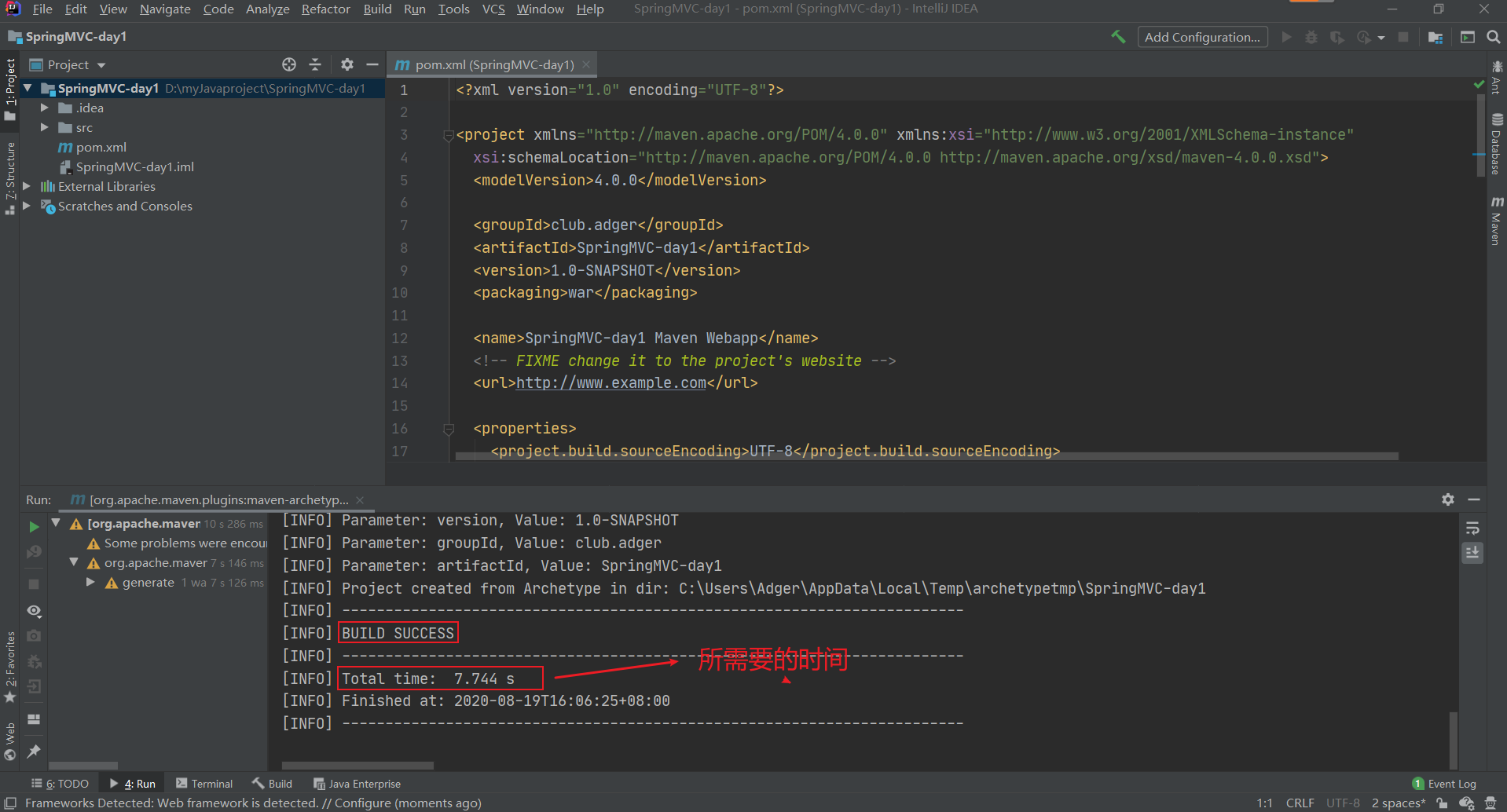
Task: Click the pin tab icon in the Run panel
Action: coord(34,752)
